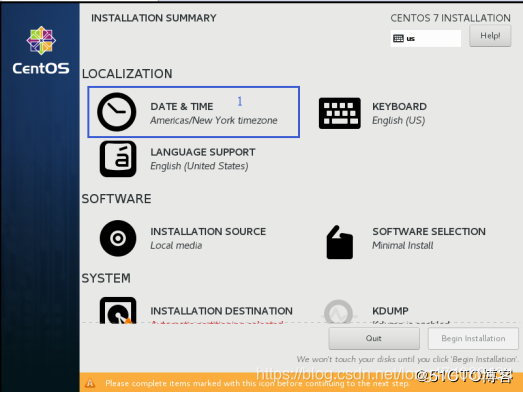Click the 'Local media' text
Screen dimensions: 523x393
coord(176,246)
